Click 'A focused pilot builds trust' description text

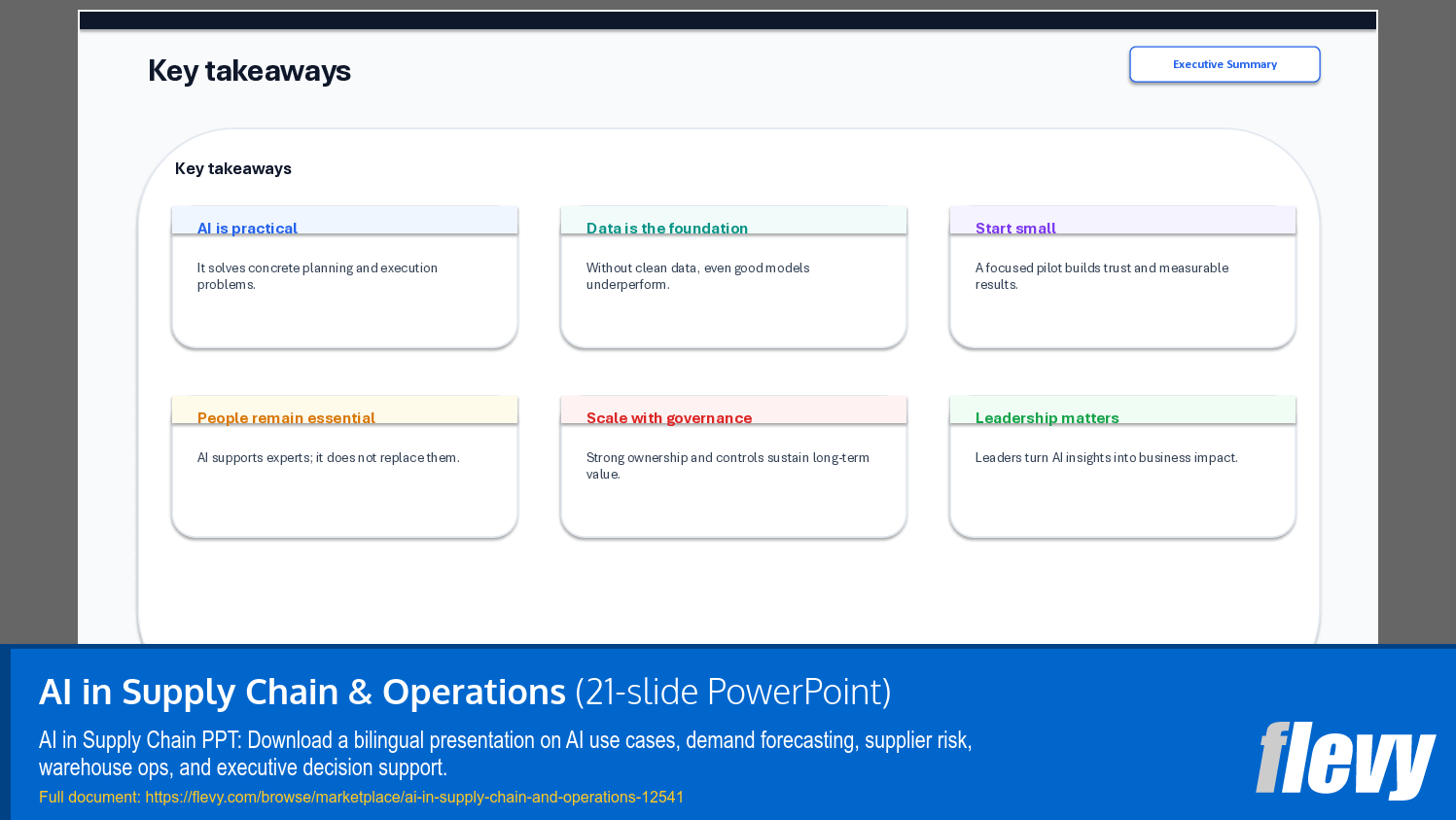click(1102, 276)
